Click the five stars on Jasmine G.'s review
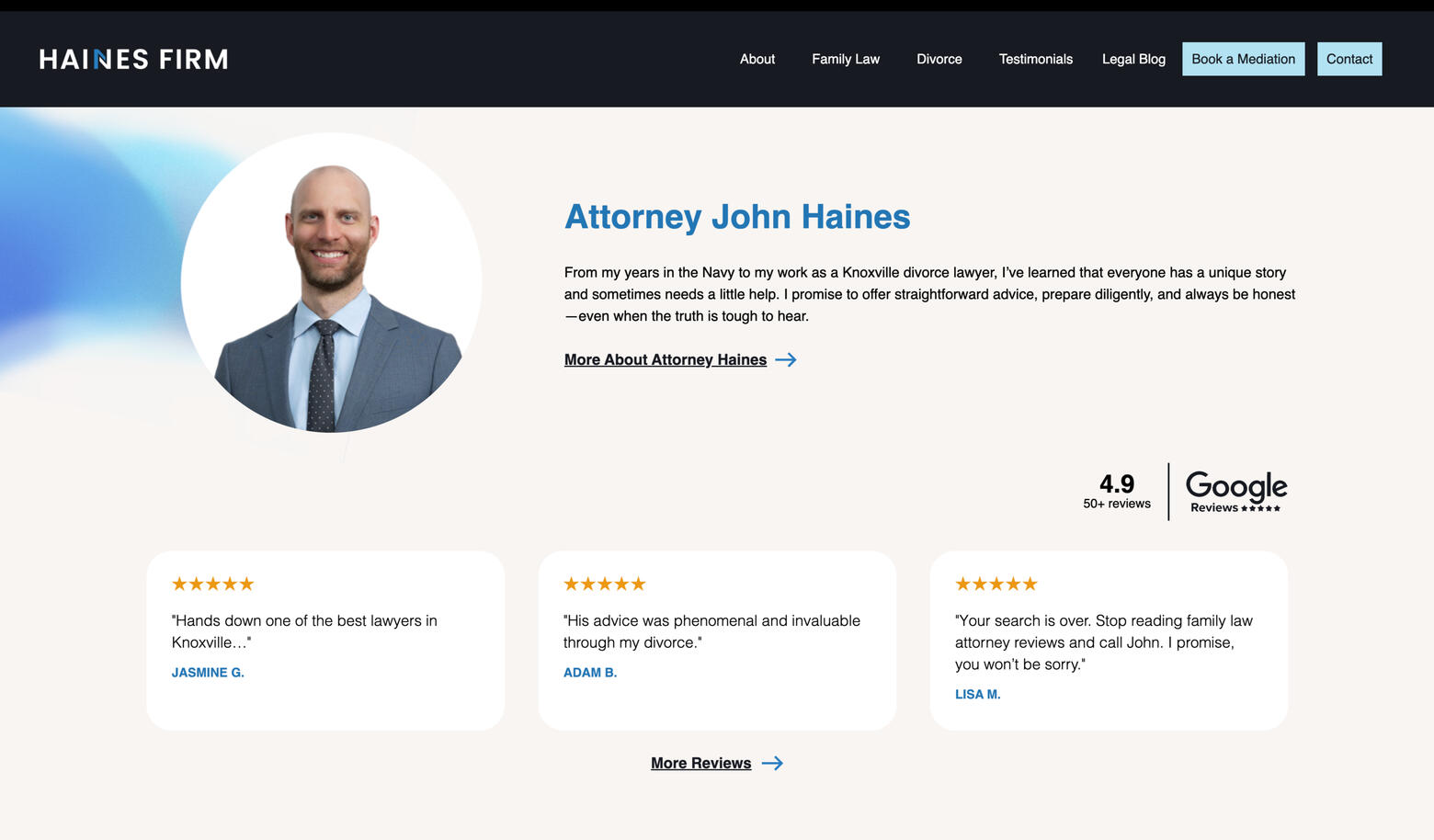Viewport: 1434px width, 840px height. tap(212, 585)
